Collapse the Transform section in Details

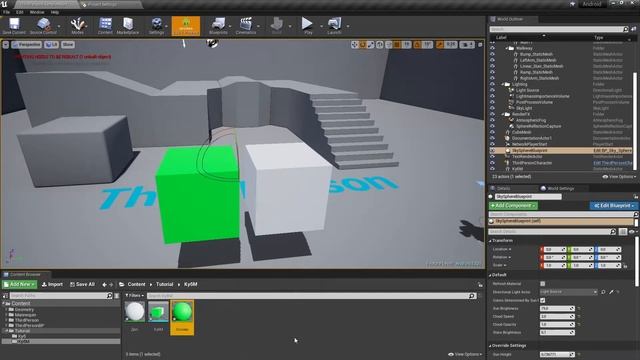point(491,241)
